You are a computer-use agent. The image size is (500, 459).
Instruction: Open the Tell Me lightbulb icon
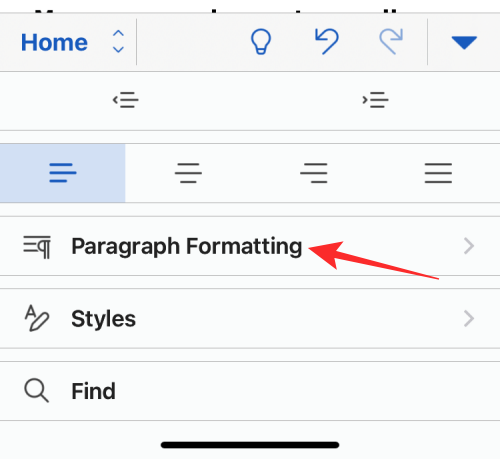[261, 42]
